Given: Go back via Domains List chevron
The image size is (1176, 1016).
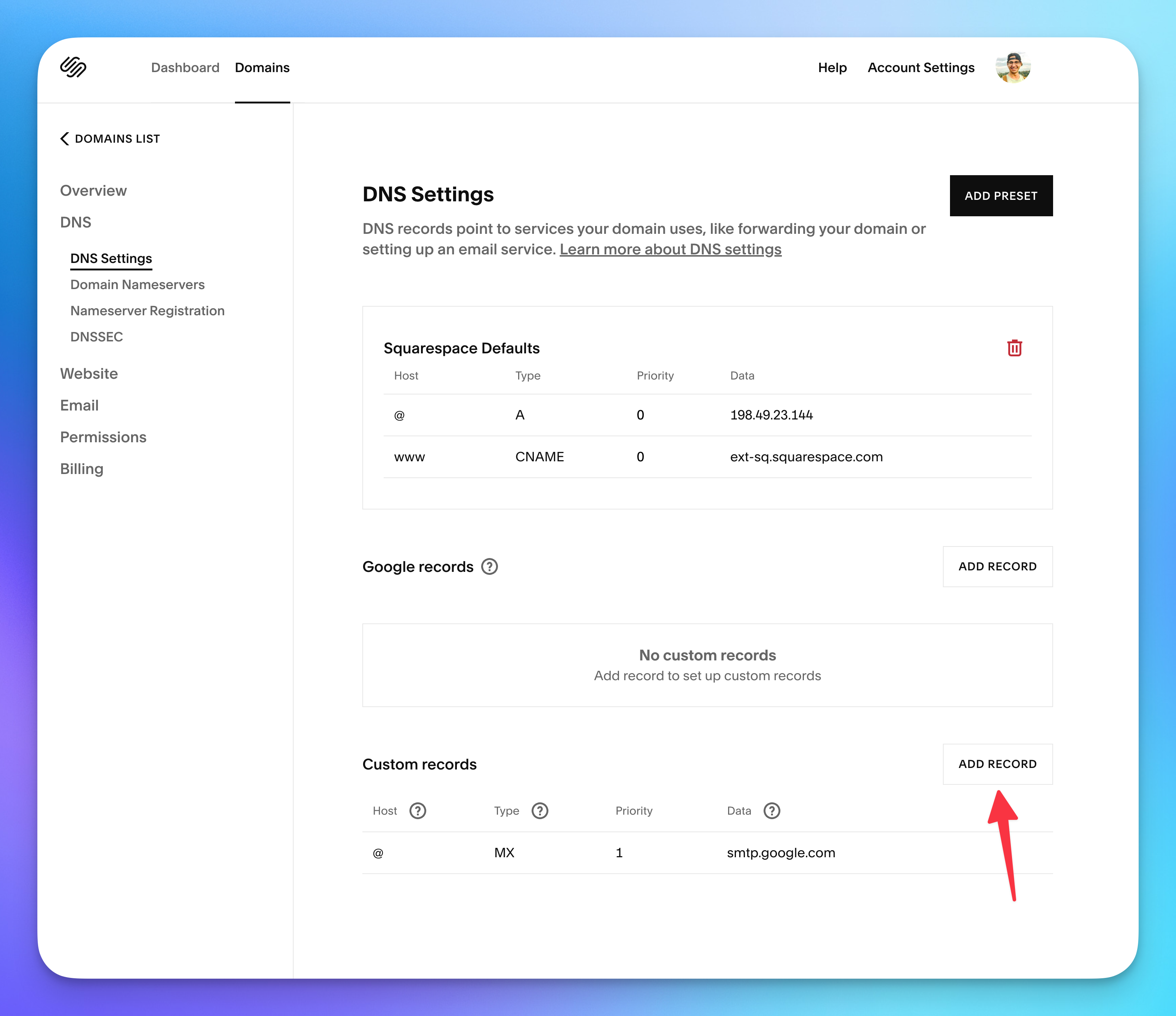Looking at the screenshot, I should tap(65, 139).
